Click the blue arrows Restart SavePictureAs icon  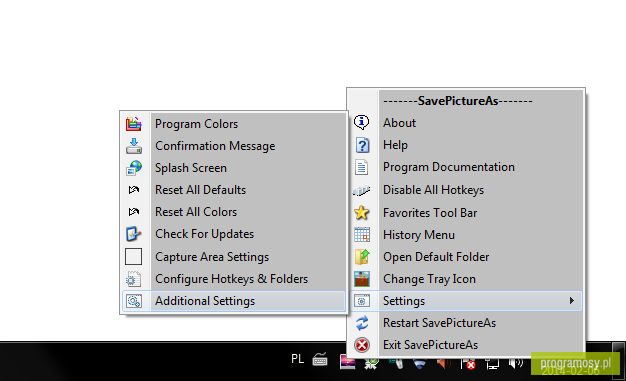pyautogui.click(x=362, y=323)
